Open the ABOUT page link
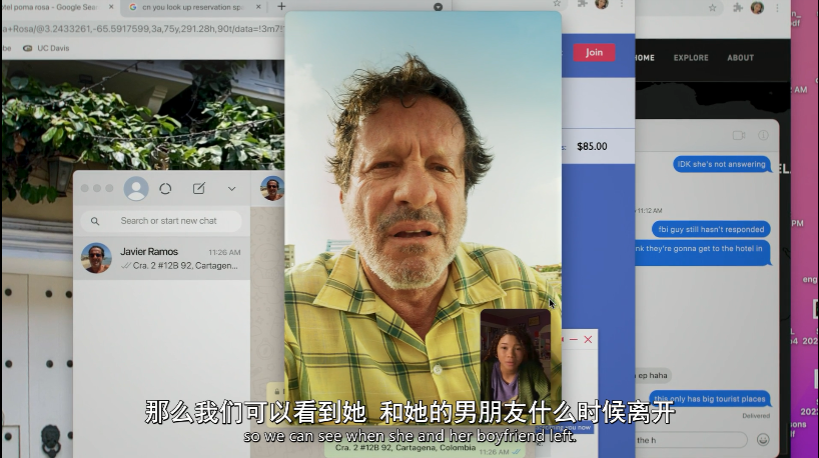 tap(740, 58)
